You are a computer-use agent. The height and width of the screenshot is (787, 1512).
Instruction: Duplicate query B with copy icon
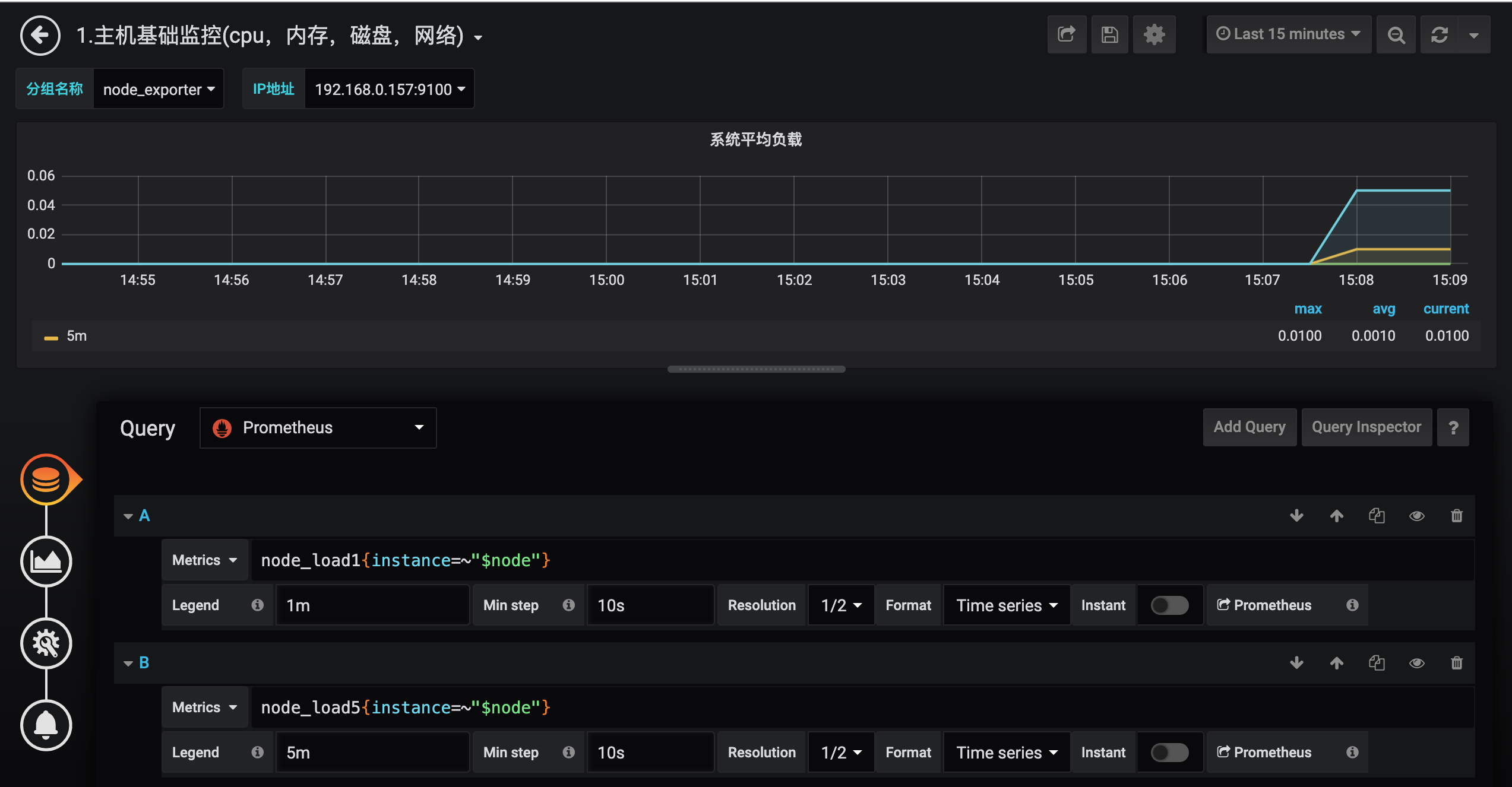[x=1377, y=663]
